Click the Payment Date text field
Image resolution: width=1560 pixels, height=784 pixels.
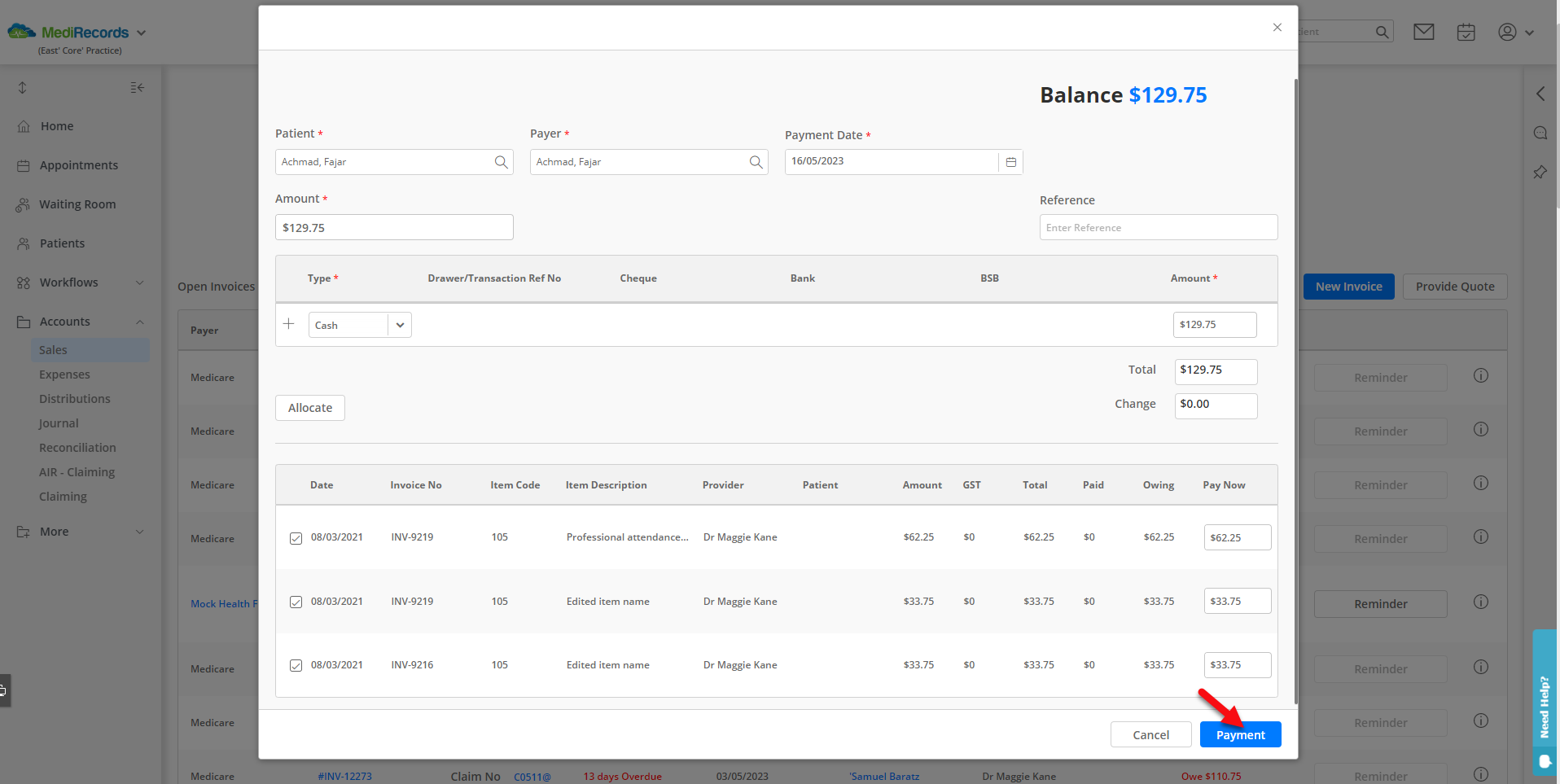[x=892, y=162]
